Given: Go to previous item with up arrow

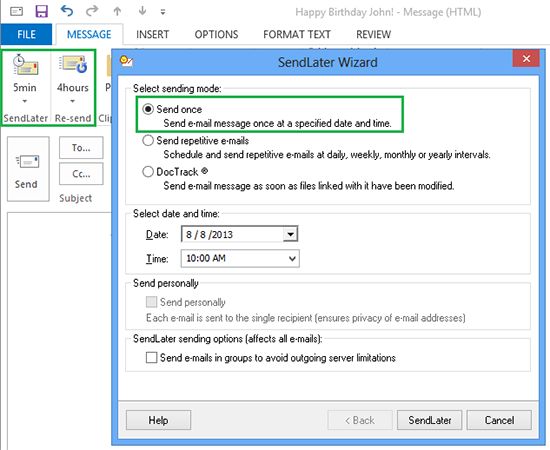Looking at the screenshot, I should [x=117, y=12].
